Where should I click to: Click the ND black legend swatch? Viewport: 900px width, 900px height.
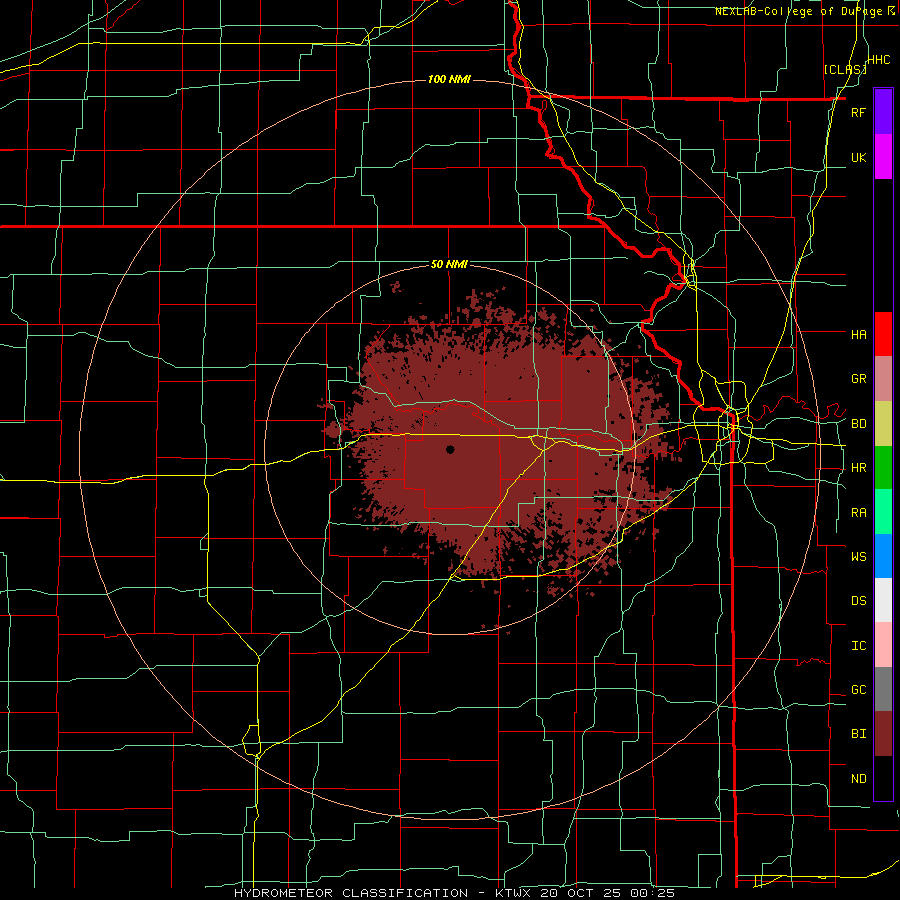click(883, 778)
